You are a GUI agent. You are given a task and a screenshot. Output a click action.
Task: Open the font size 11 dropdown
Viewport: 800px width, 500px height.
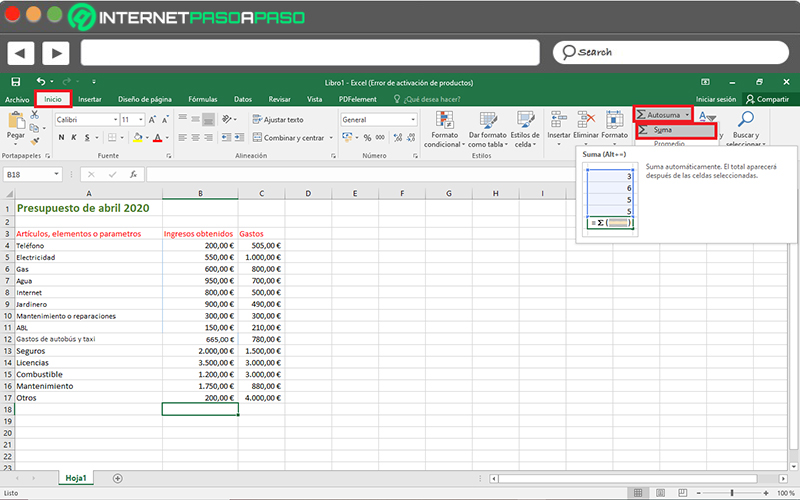[141, 120]
